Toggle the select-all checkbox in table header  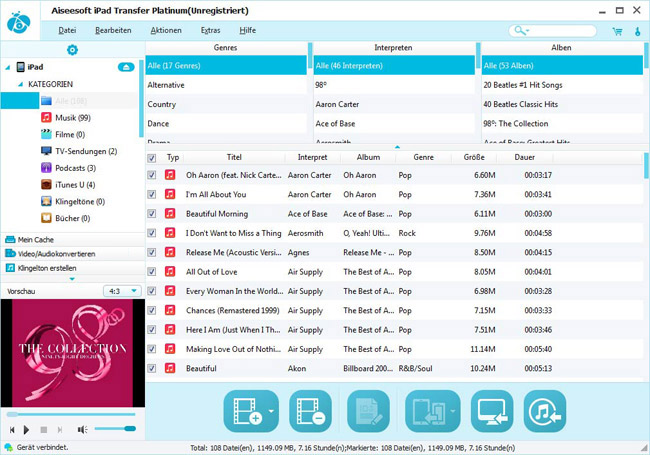click(152, 158)
